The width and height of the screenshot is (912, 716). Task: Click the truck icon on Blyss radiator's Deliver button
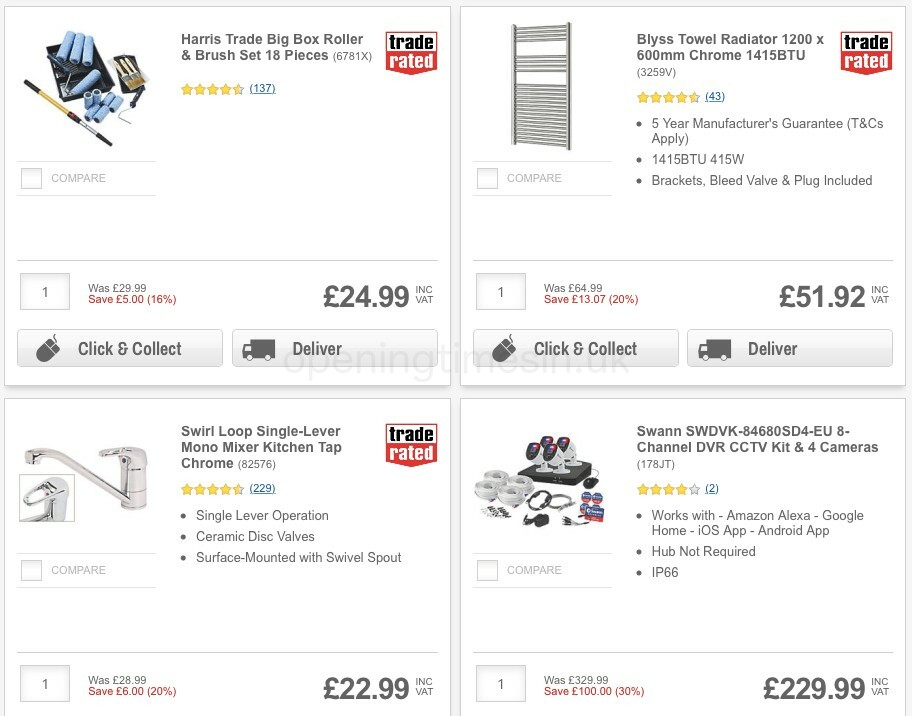click(713, 348)
